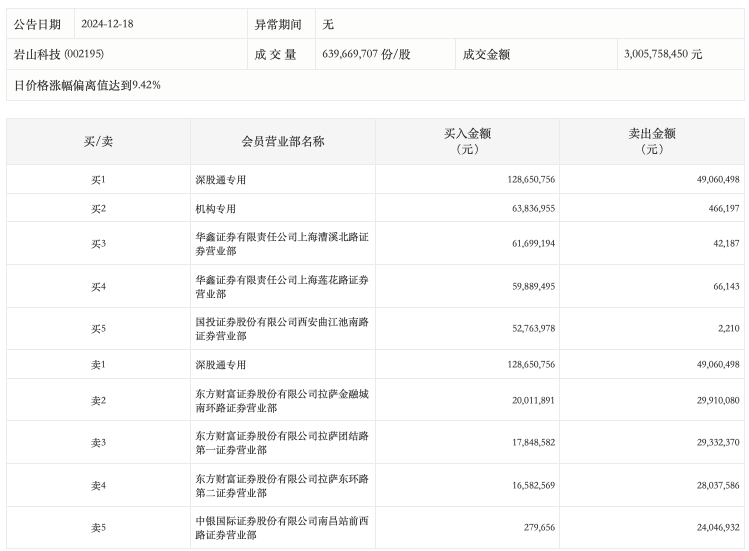The width and height of the screenshot is (749, 551).
Task: Click the 买/卖 column header
Action: click(98, 141)
